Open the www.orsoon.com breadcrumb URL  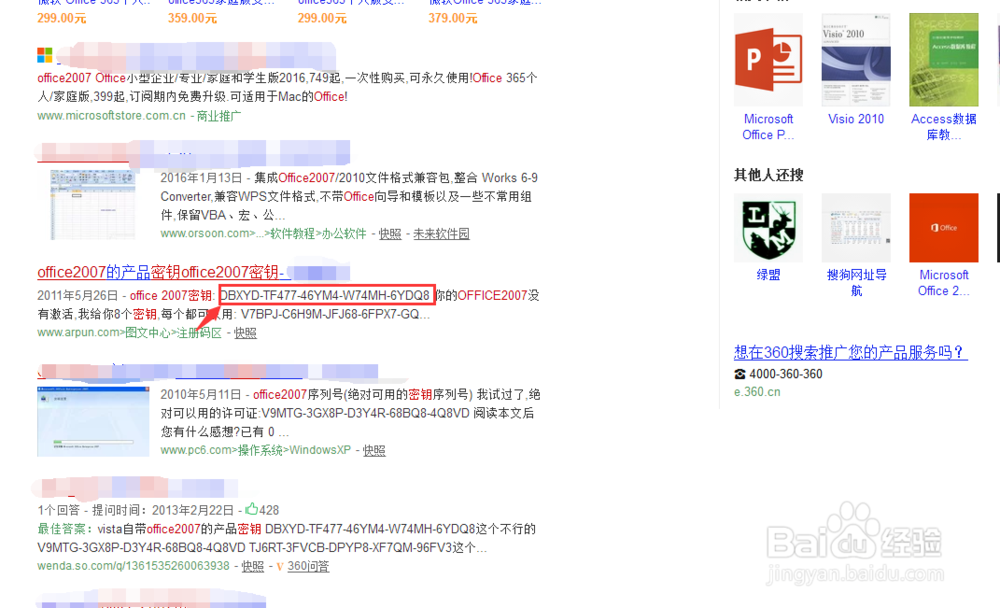coord(263,234)
